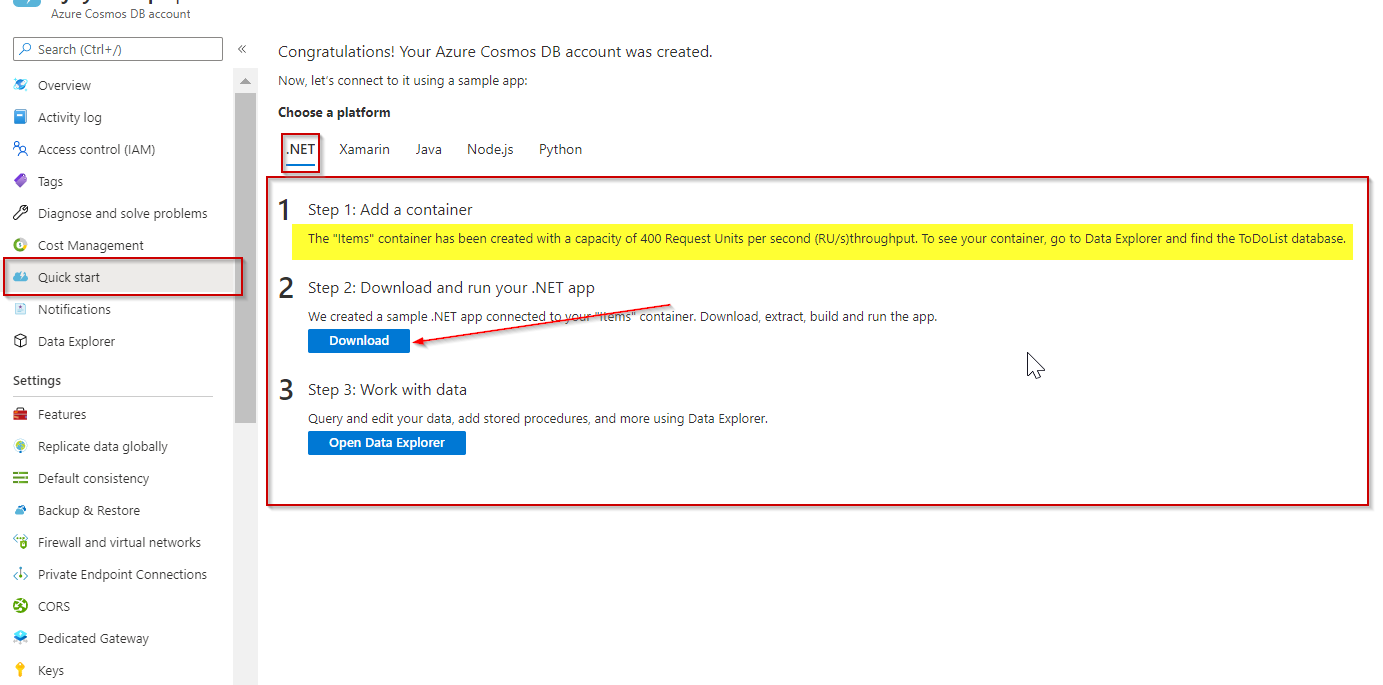Viewport: 1383px width, 685px height.
Task: Collapse the sidebar with double chevron
Action: click(242, 49)
